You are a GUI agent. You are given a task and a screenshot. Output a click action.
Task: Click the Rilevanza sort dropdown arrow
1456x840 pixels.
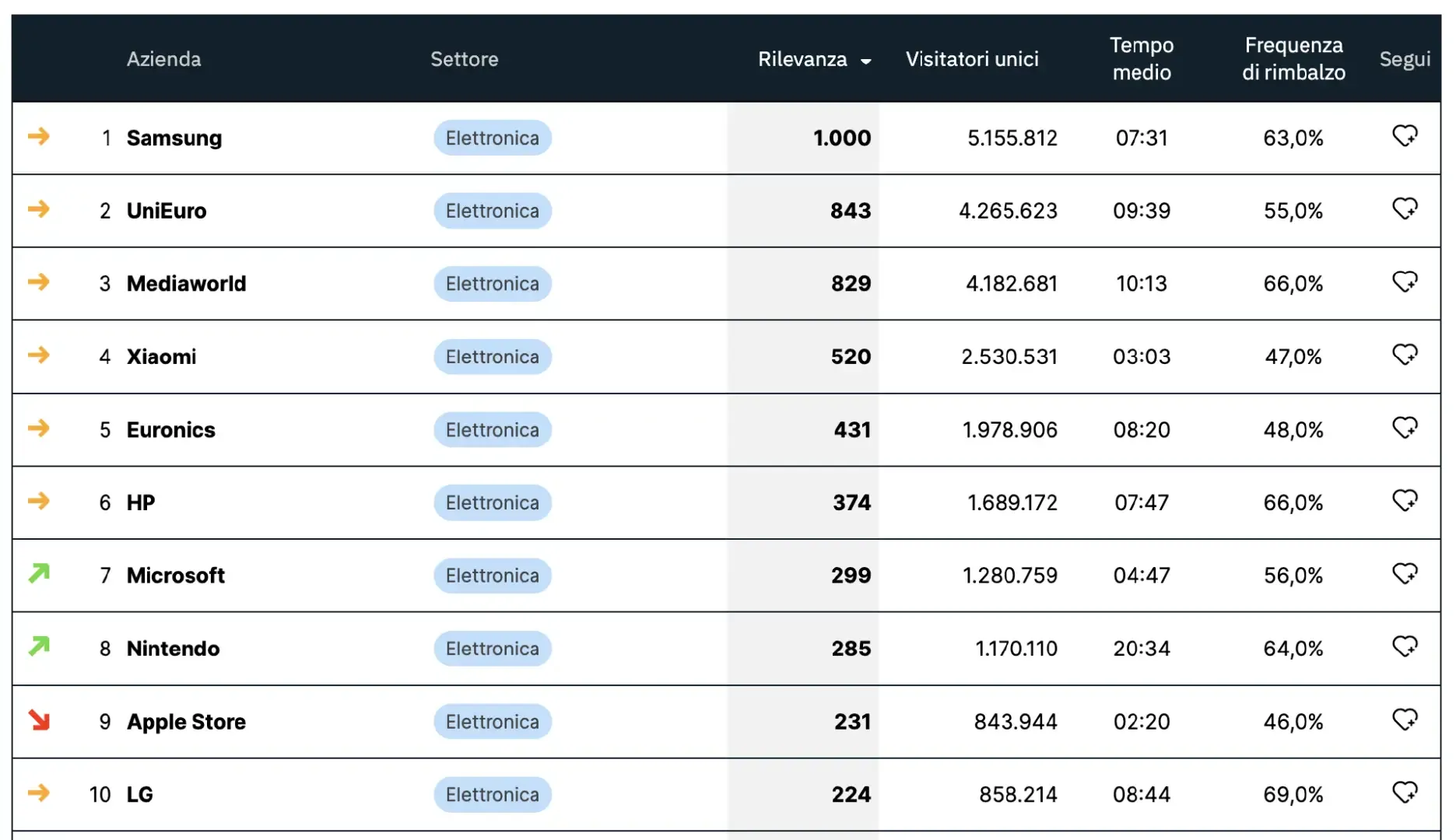pyautogui.click(x=865, y=61)
